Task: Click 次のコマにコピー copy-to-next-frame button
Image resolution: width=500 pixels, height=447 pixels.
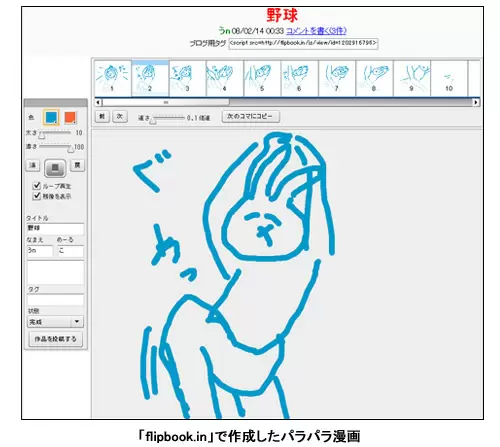Action: point(251,116)
